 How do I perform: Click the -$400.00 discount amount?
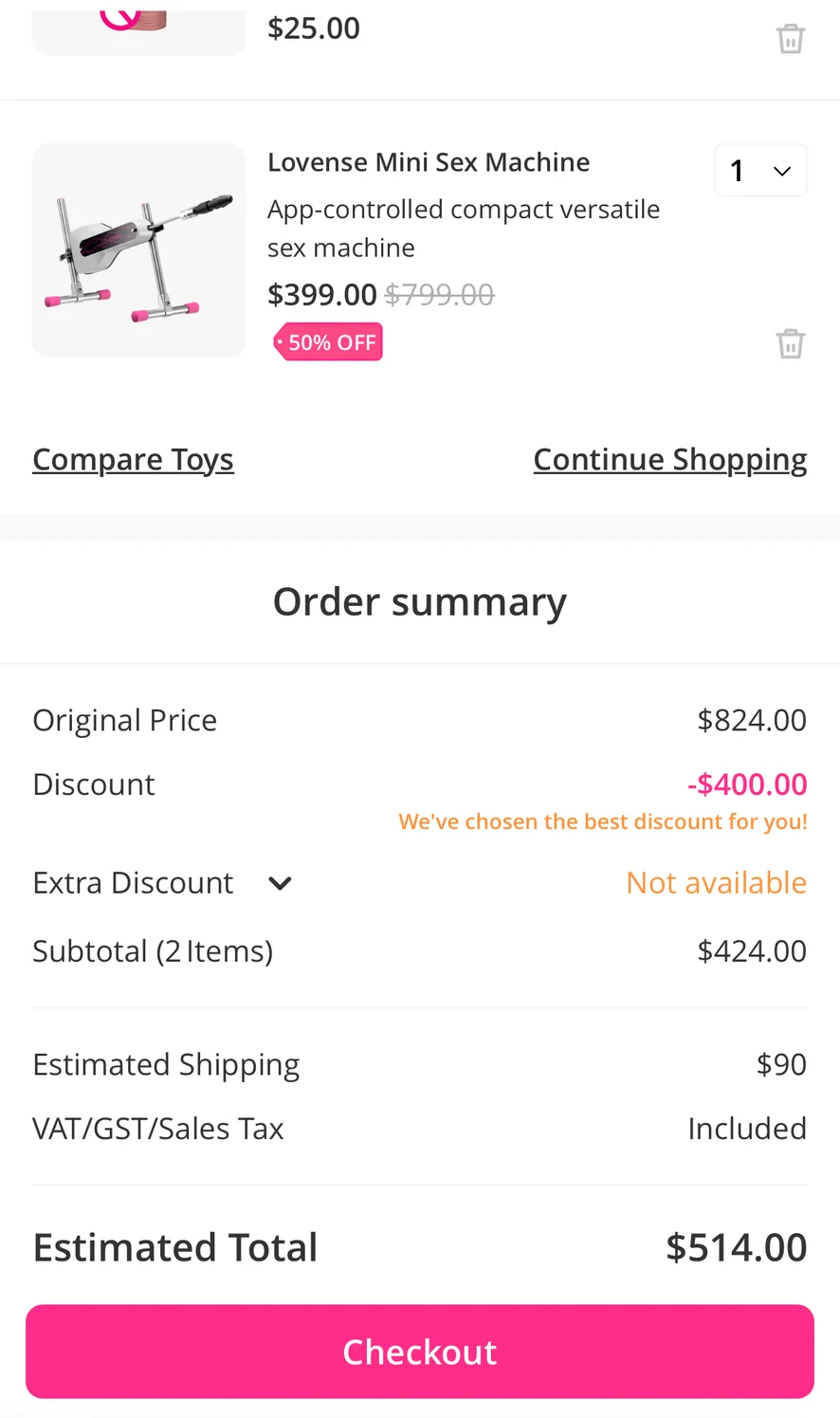coord(747,784)
